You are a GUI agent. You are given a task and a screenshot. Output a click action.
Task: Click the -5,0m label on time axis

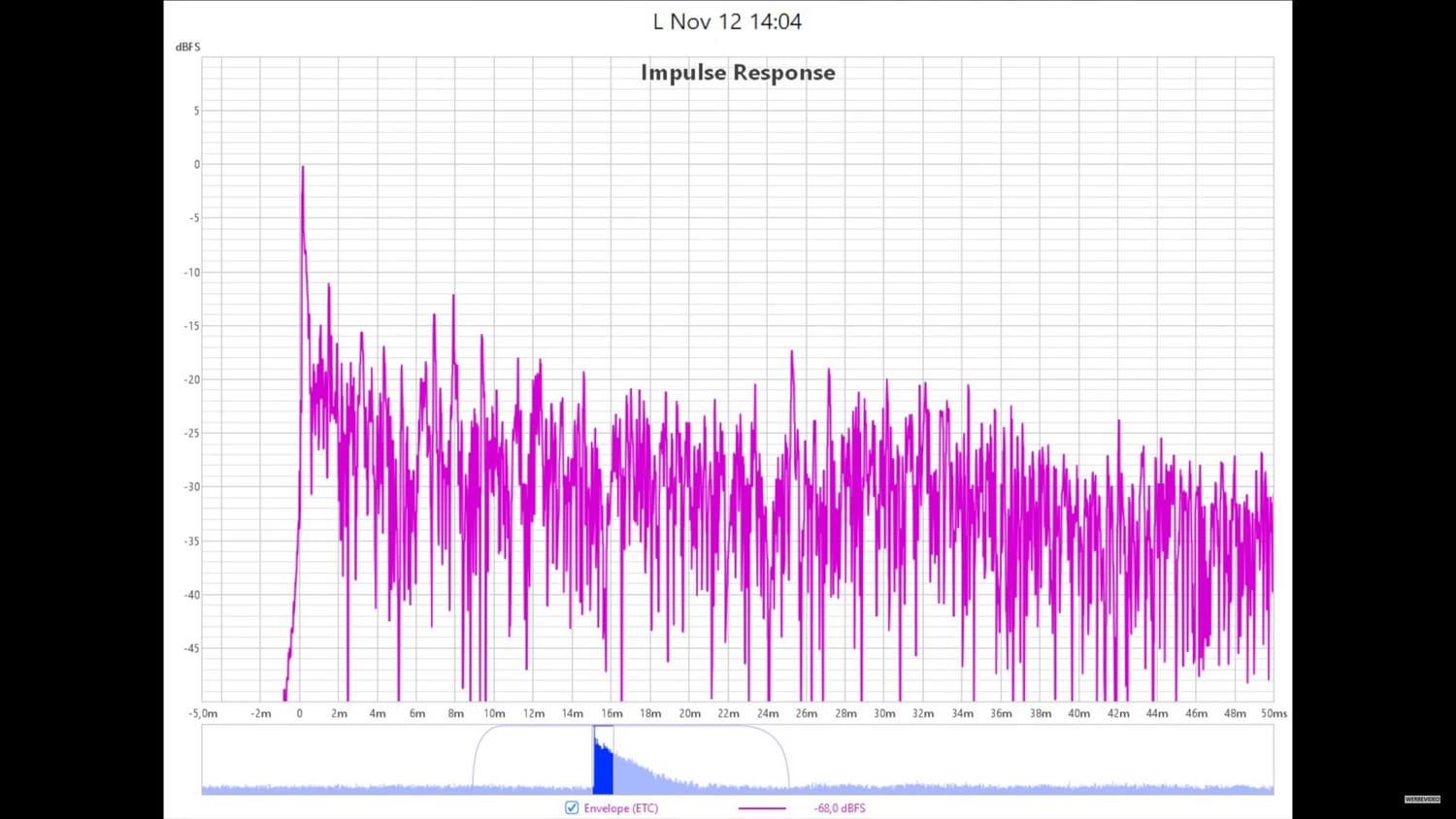(203, 713)
